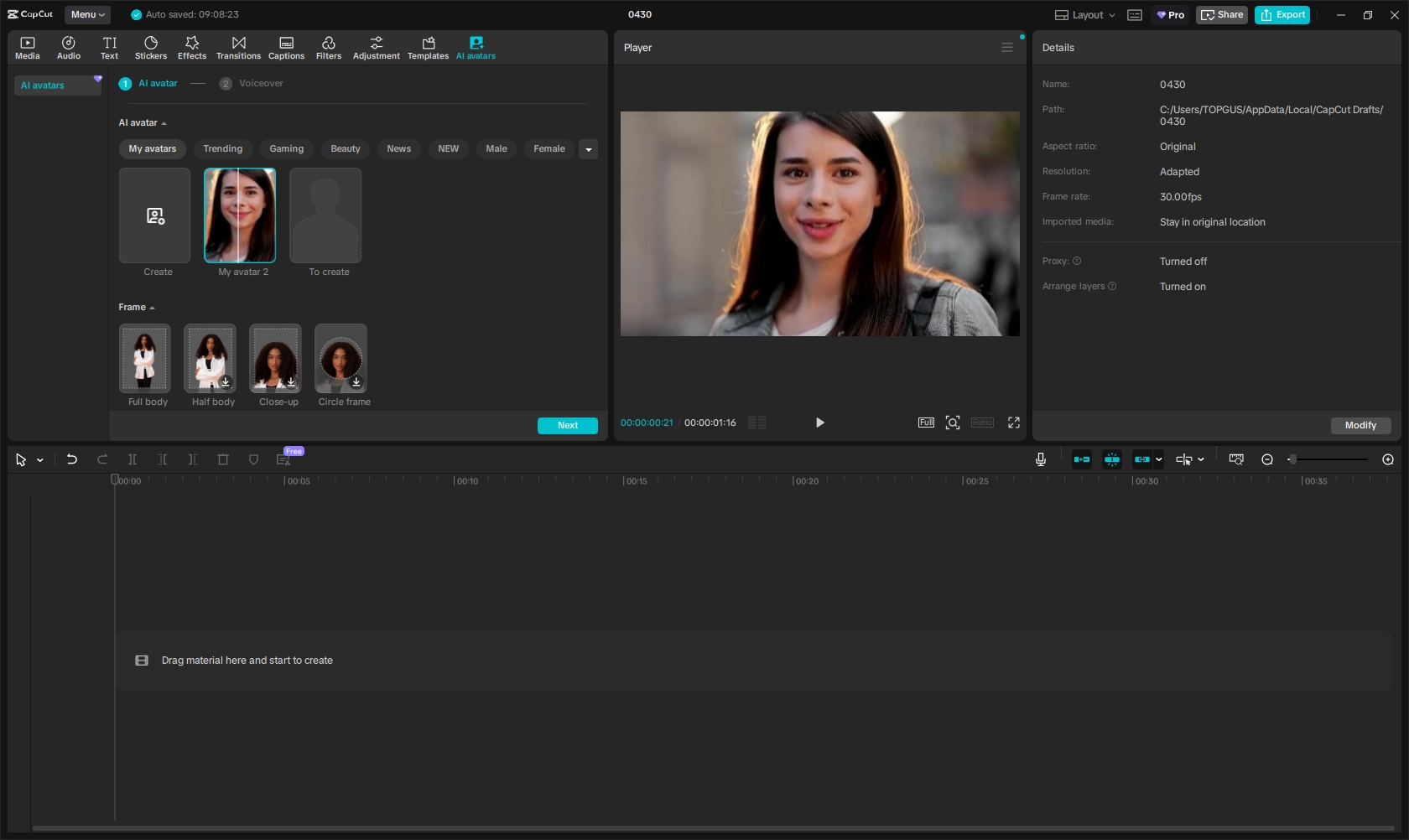The image size is (1409, 840).
Task: Click the microphone record voiceover icon
Action: (x=1040, y=459)
